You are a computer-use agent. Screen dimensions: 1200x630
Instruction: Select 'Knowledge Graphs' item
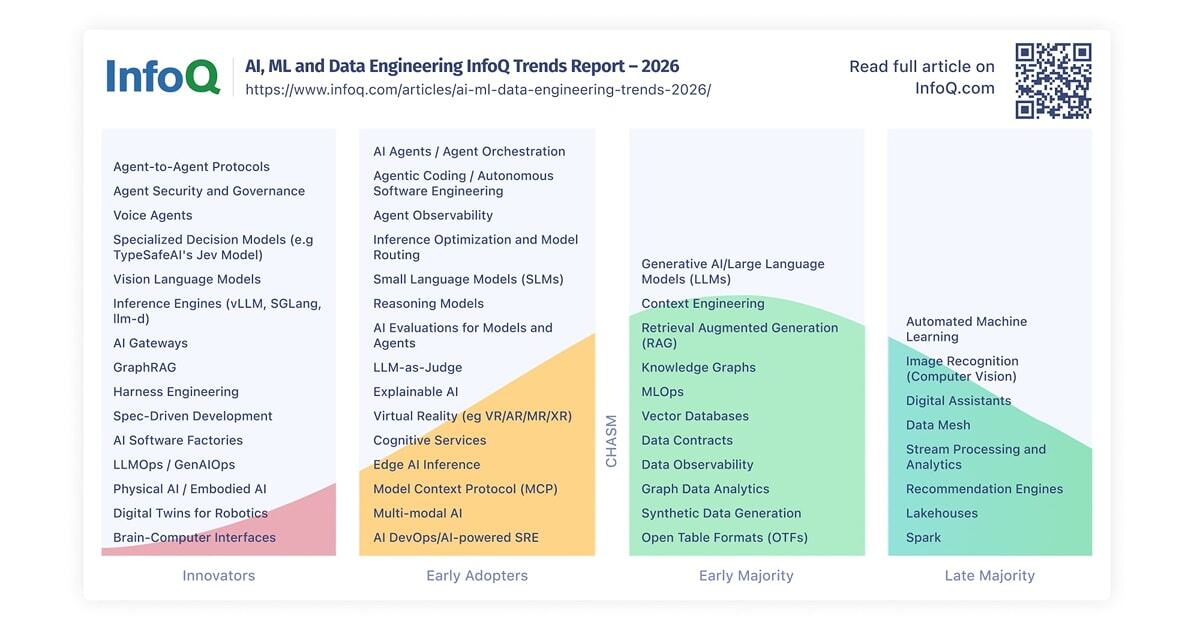(x=699, y=368)
